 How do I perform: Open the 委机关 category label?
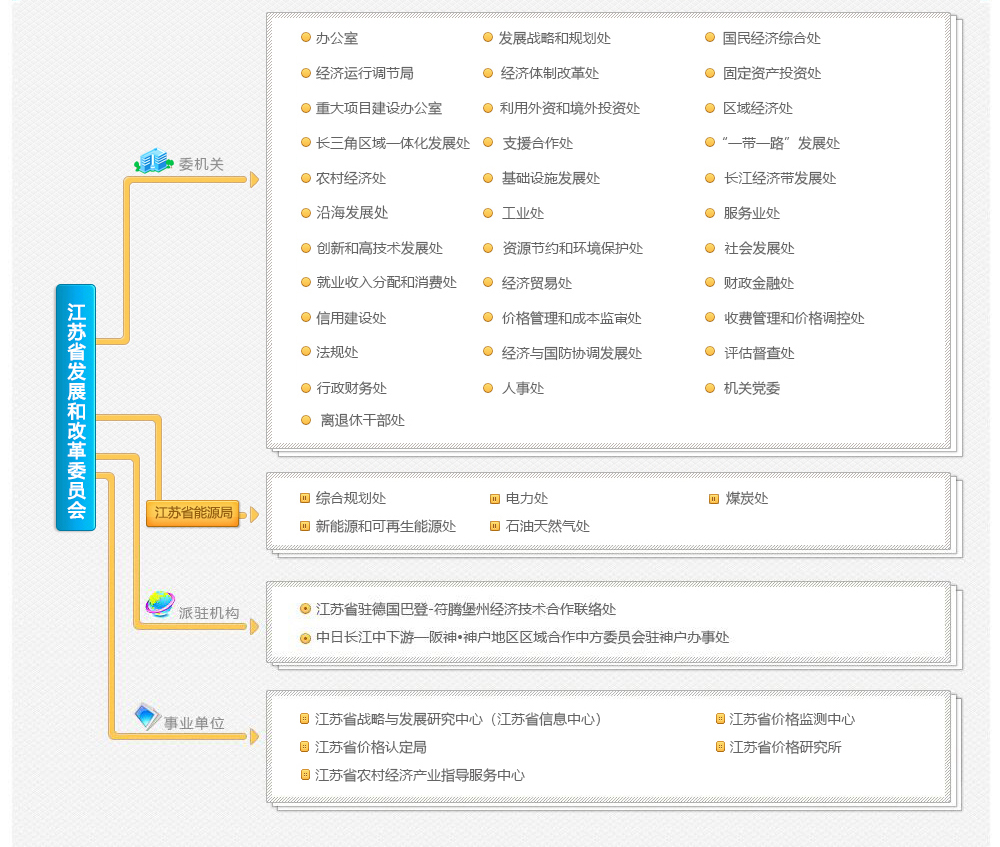tap(201, 165)
